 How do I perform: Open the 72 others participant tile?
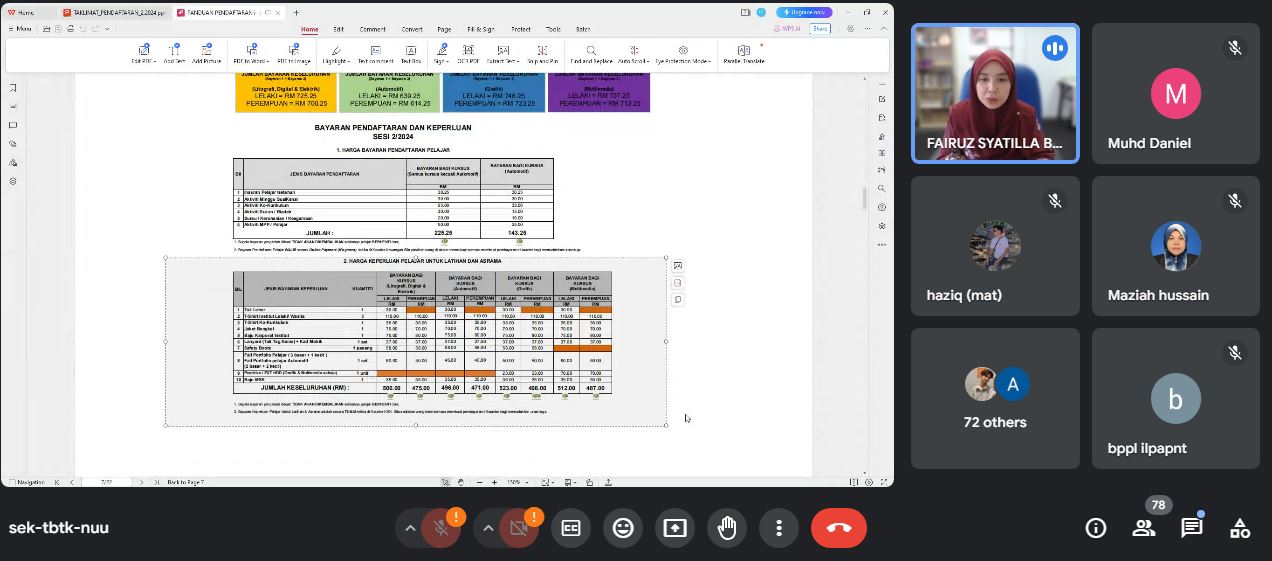996,398
